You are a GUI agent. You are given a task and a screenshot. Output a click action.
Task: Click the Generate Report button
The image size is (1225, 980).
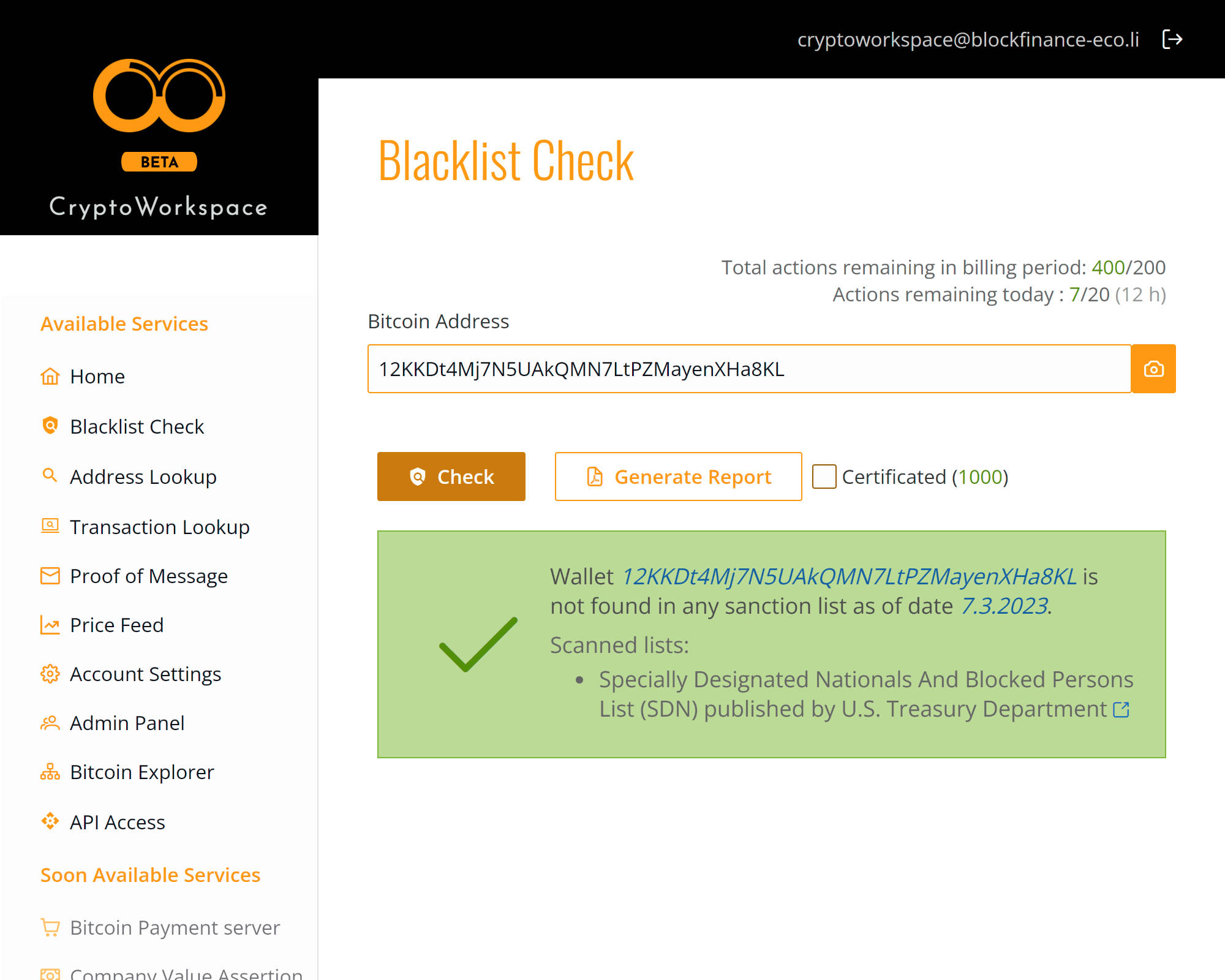[x=678, y=477]
